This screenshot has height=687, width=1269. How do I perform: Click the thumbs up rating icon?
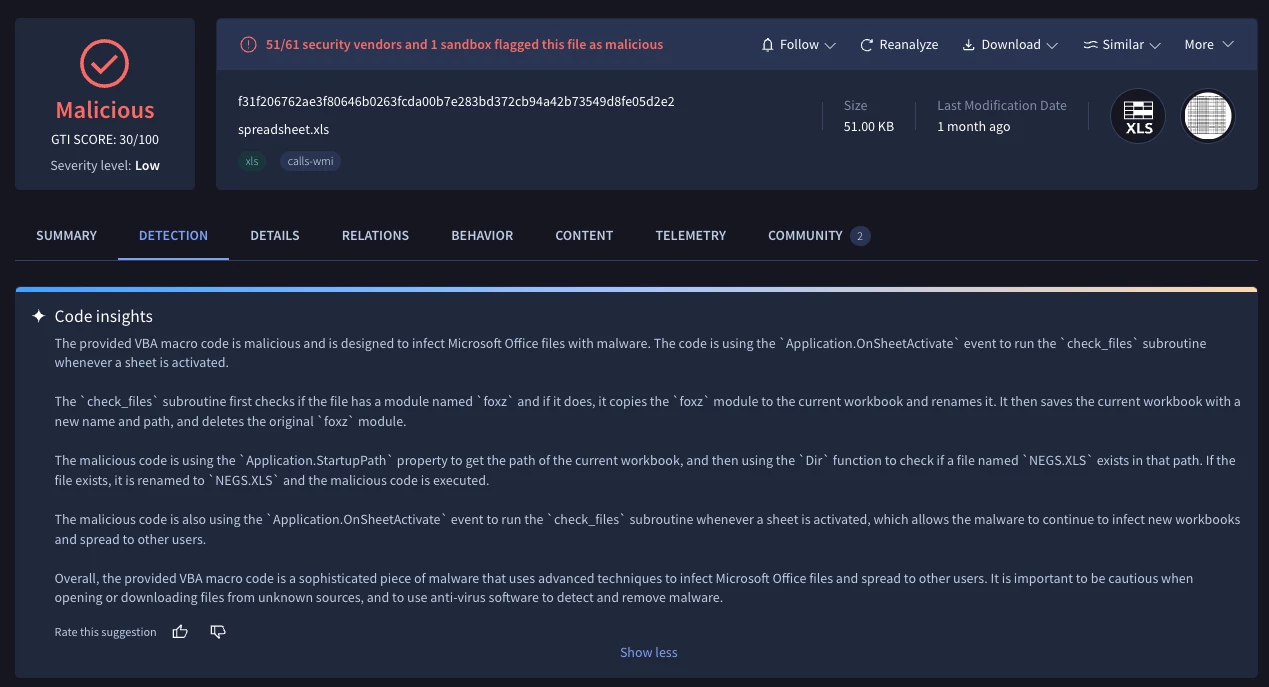pos(180,632)
